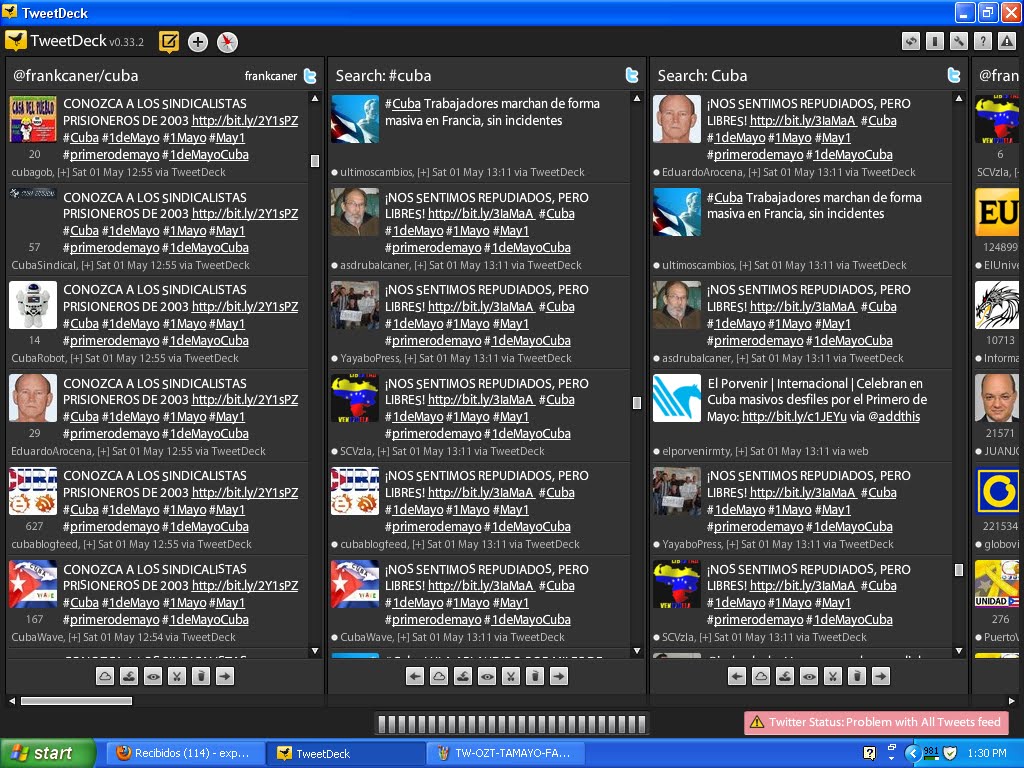Open http://bit.ly/2Y1sPZ link in cubagob tweet
The height and width of the screenshot is (768, 1024).
(245, 121)
